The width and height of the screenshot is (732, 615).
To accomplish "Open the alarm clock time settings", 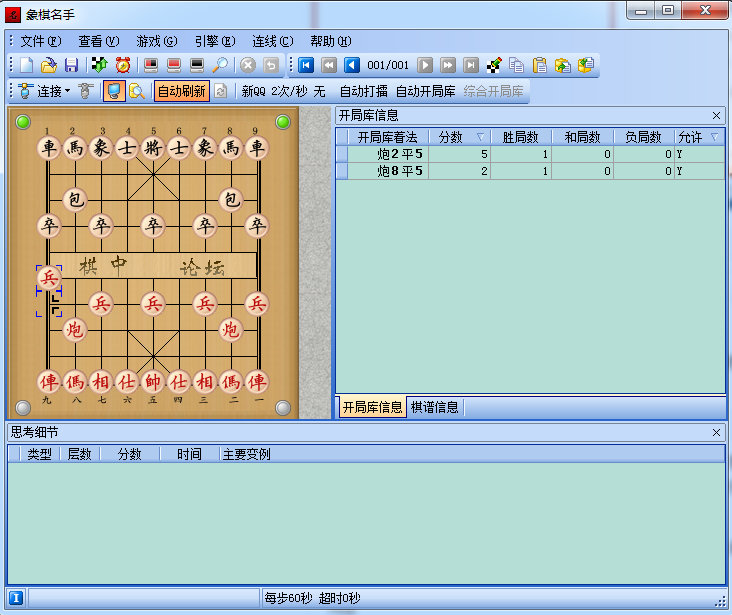I will (x=123, y=65).
